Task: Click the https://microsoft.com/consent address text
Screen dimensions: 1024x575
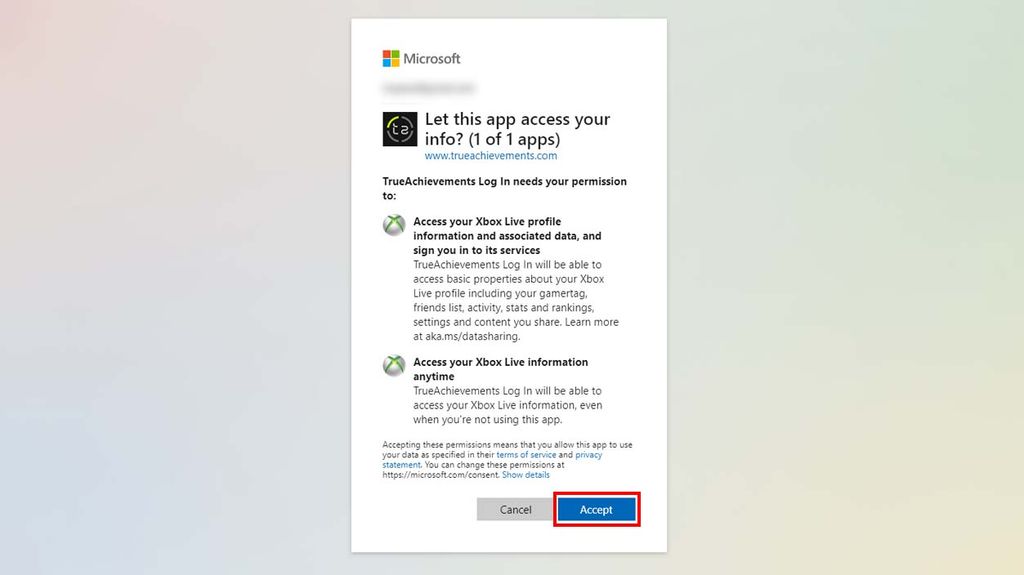Action: point(441,475)
